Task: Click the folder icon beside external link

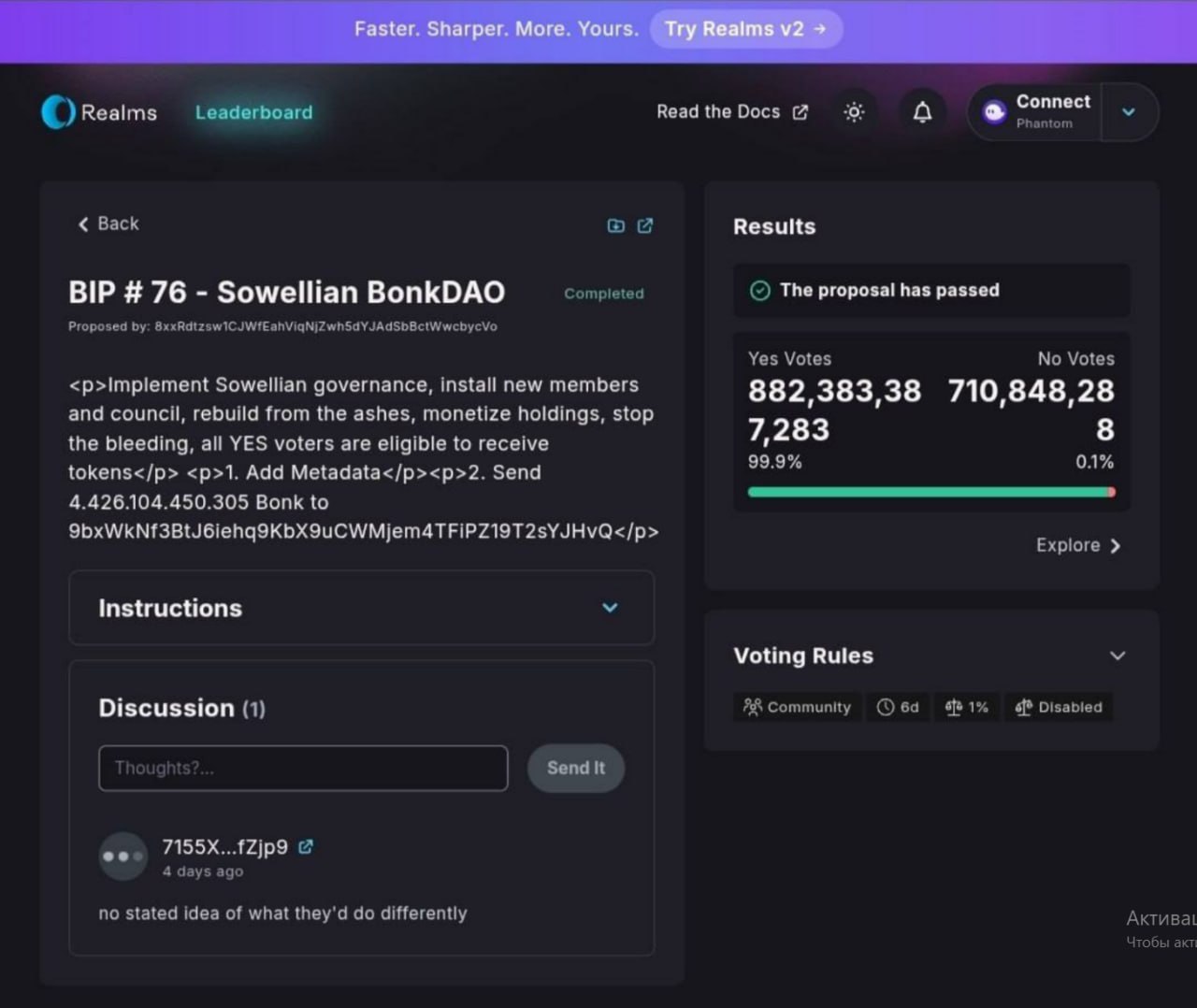Action: pyautogui.click(x=615, y=225)
